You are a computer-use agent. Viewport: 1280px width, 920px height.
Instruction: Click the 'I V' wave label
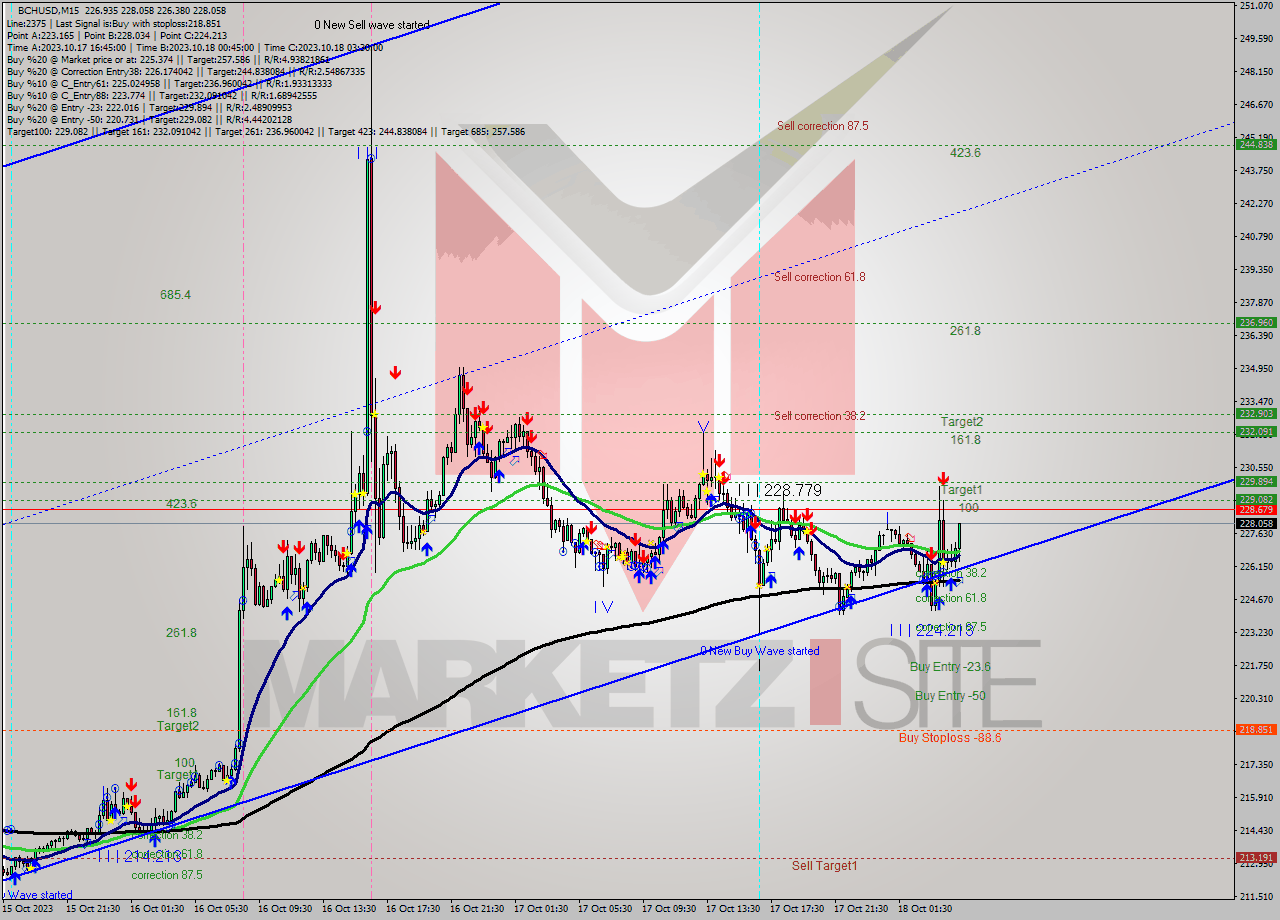click(x=603, y=607)
